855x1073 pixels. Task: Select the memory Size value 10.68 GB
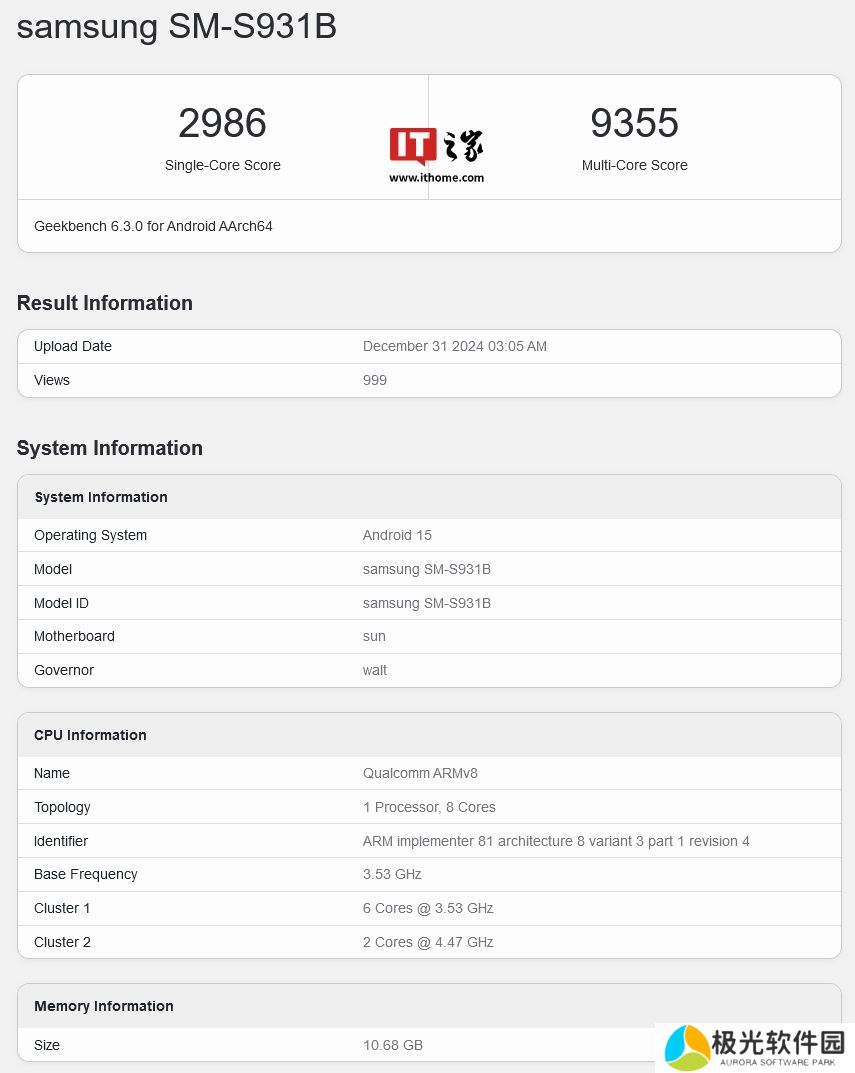[x=392, y=1045]
